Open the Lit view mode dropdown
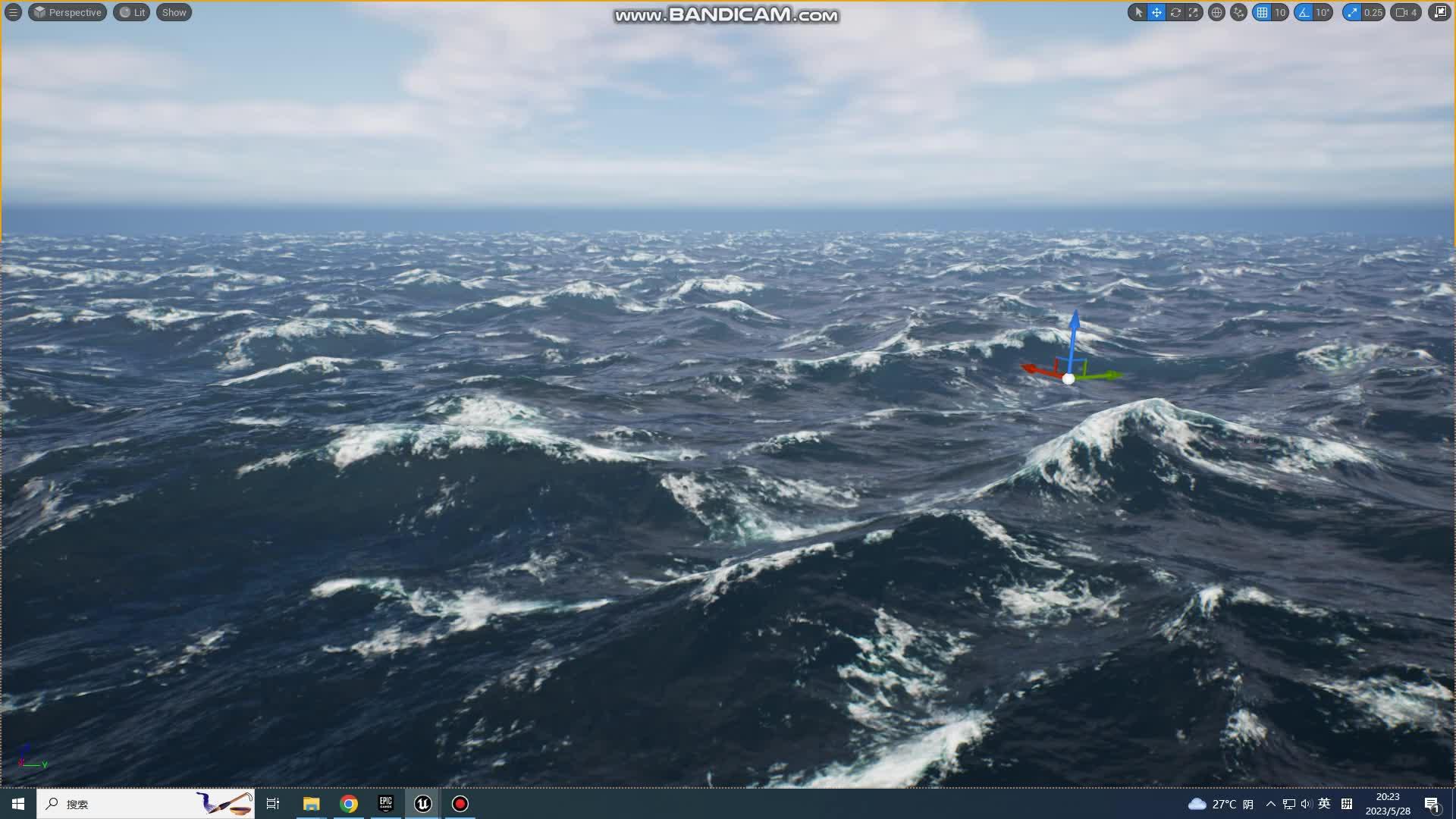Viewport: 1456px width, 819px height. click(x=131, y=12)
